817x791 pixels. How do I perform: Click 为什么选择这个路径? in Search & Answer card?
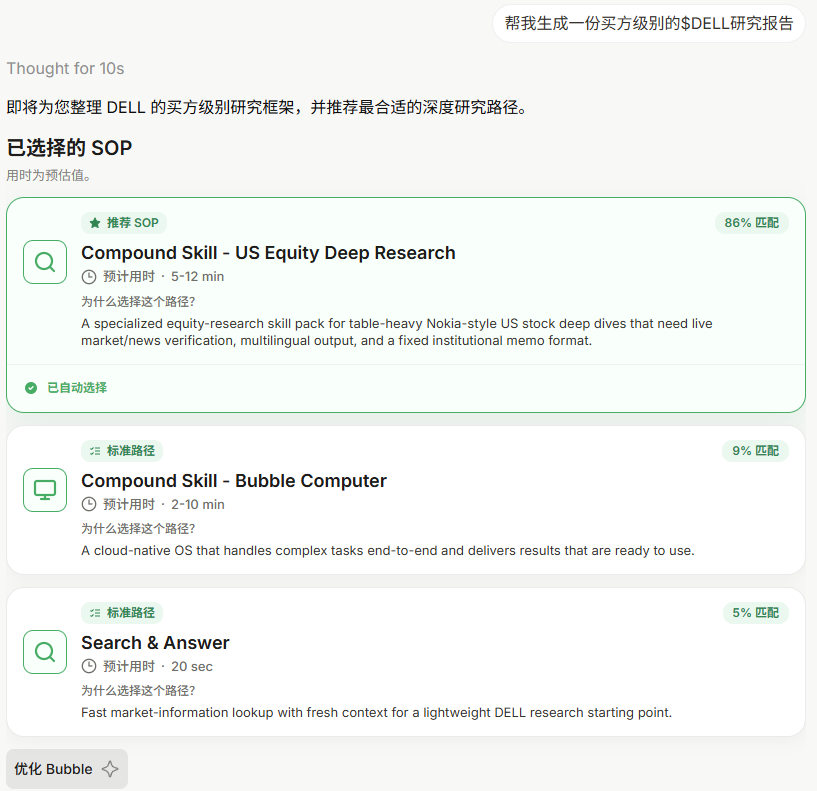click(138, 691)
